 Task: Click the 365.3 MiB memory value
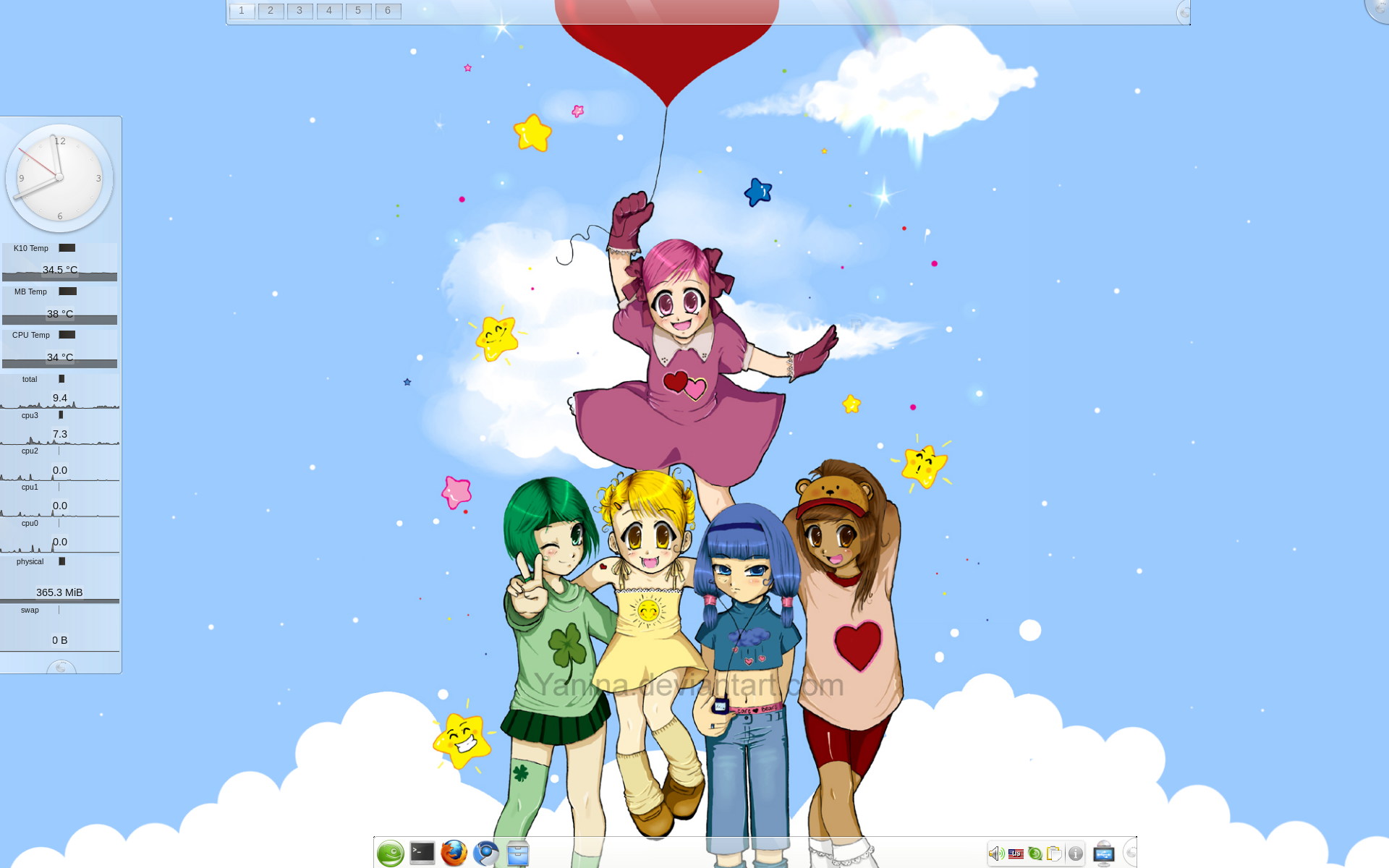click(x=59, y=592)
